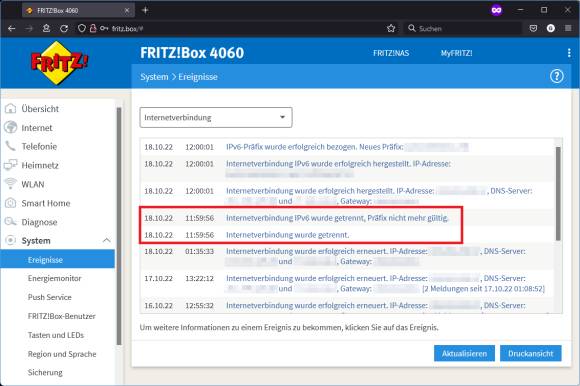Click the Heimnetz devices icon
The width and height of the screenshot is (580, 386).
[11, 165]
